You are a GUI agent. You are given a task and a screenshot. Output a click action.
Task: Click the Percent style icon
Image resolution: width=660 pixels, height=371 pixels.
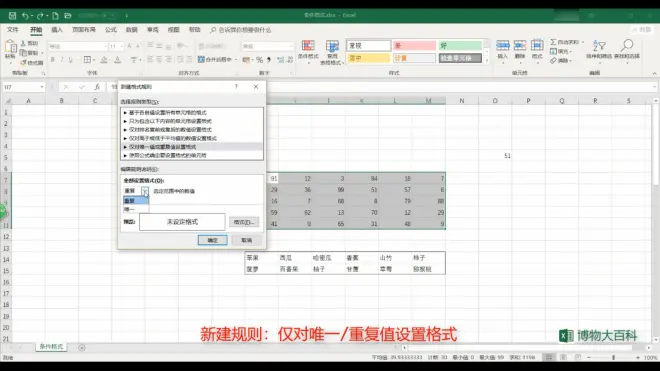click(259, 60)
